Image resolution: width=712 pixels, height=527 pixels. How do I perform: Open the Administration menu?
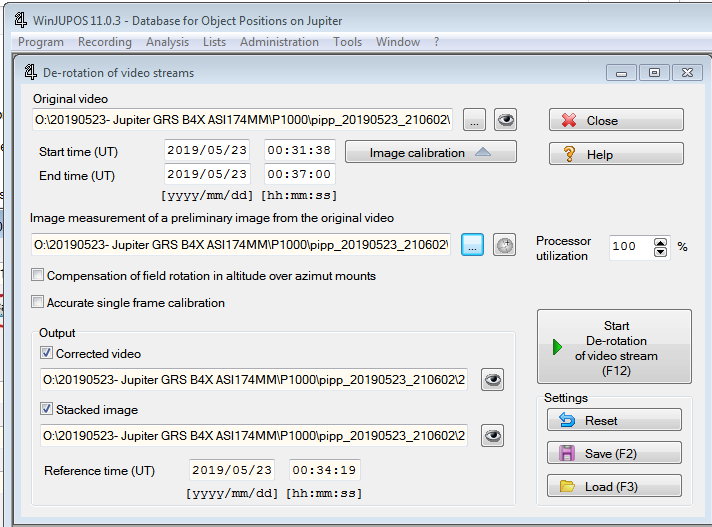[279, 42]
